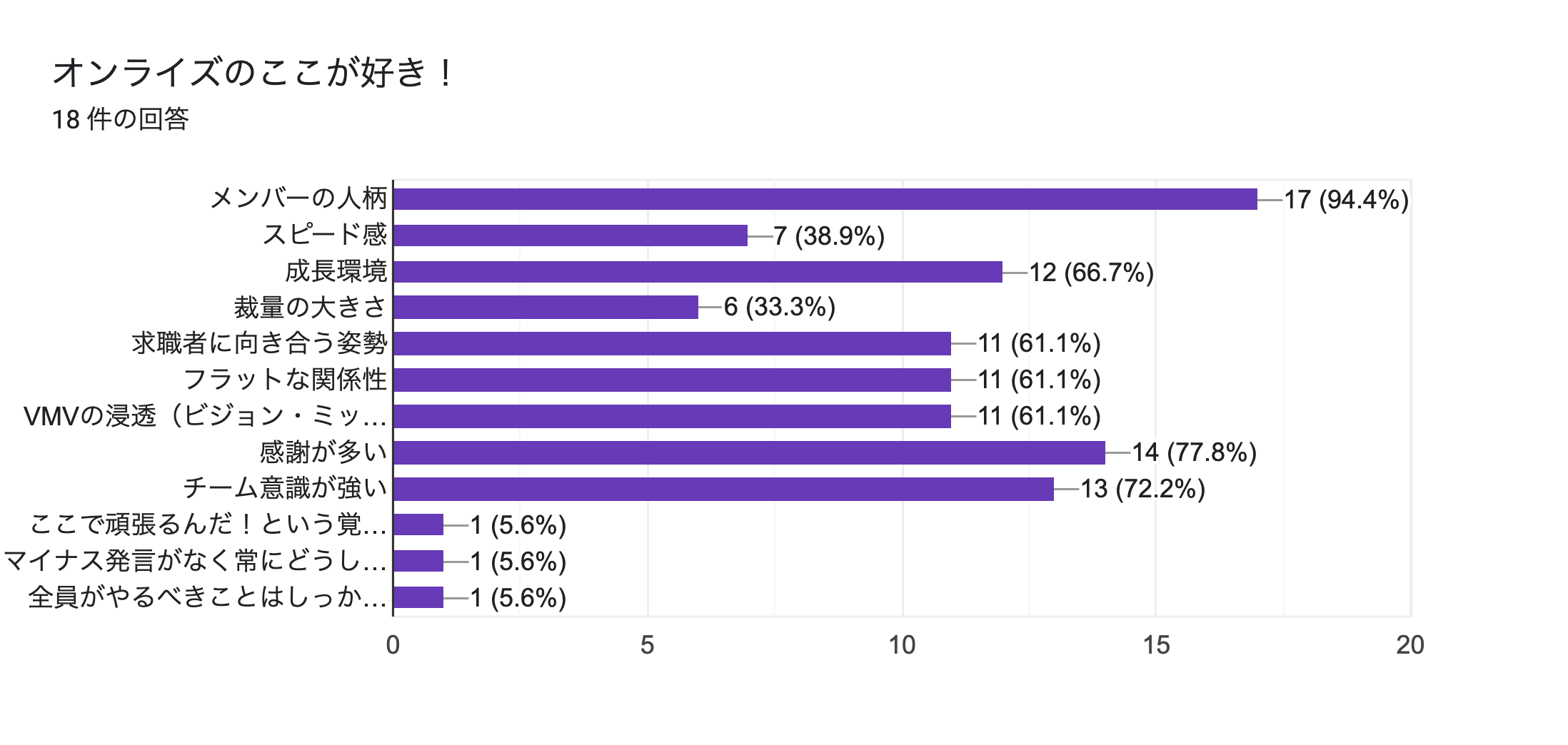Click the チーム意識が強い bar

[x=724, y=489]
